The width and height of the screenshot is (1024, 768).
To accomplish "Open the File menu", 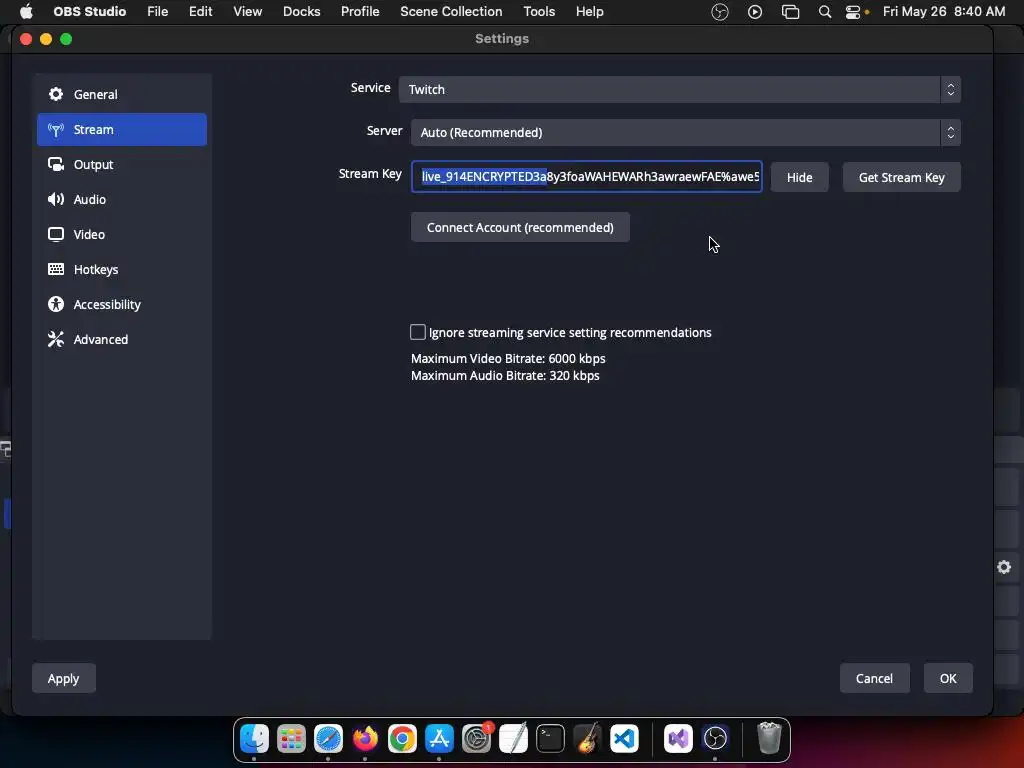I will 157,12.
